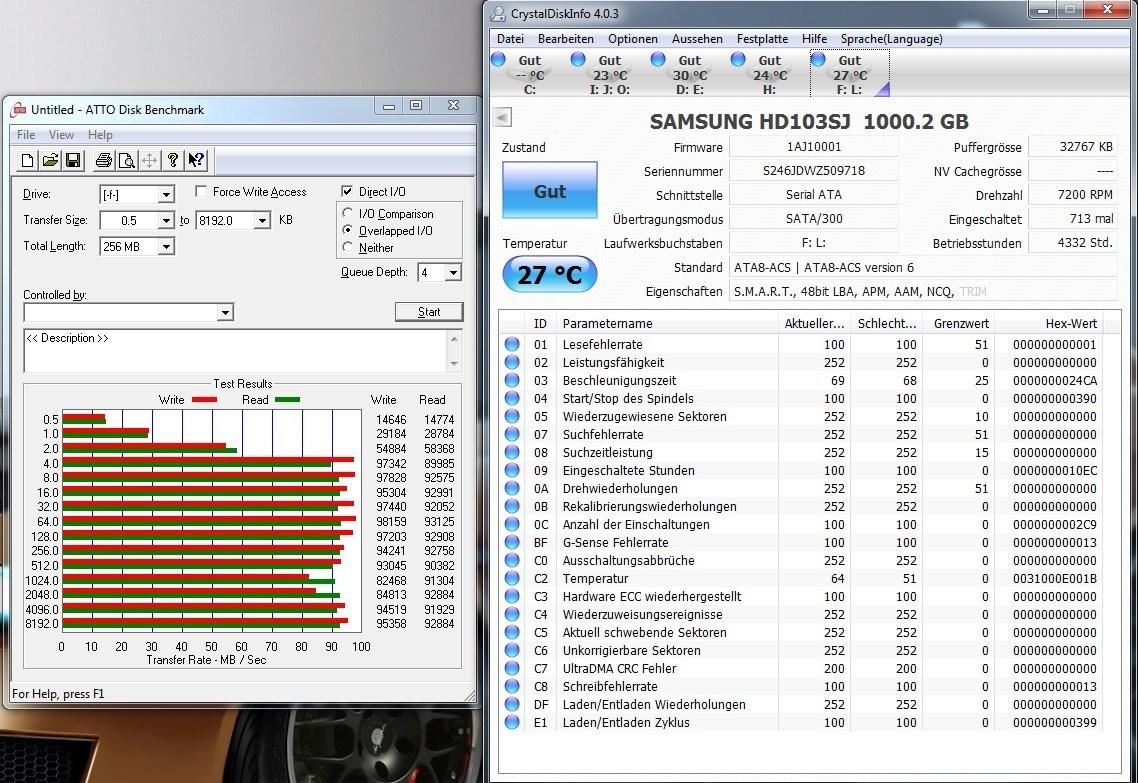Click the CrystalDiskInfo title bar icon
Image resolution: width=1138 pixels, height=783 pixels.
(499, 13)
